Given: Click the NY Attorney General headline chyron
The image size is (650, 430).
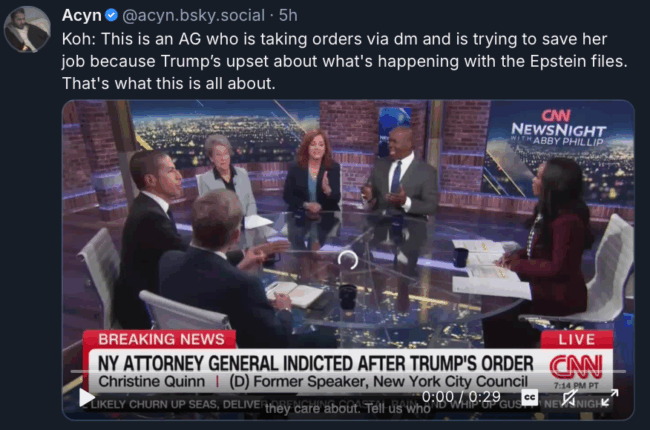Looking at the screenshot, I should tap(315, 363).
